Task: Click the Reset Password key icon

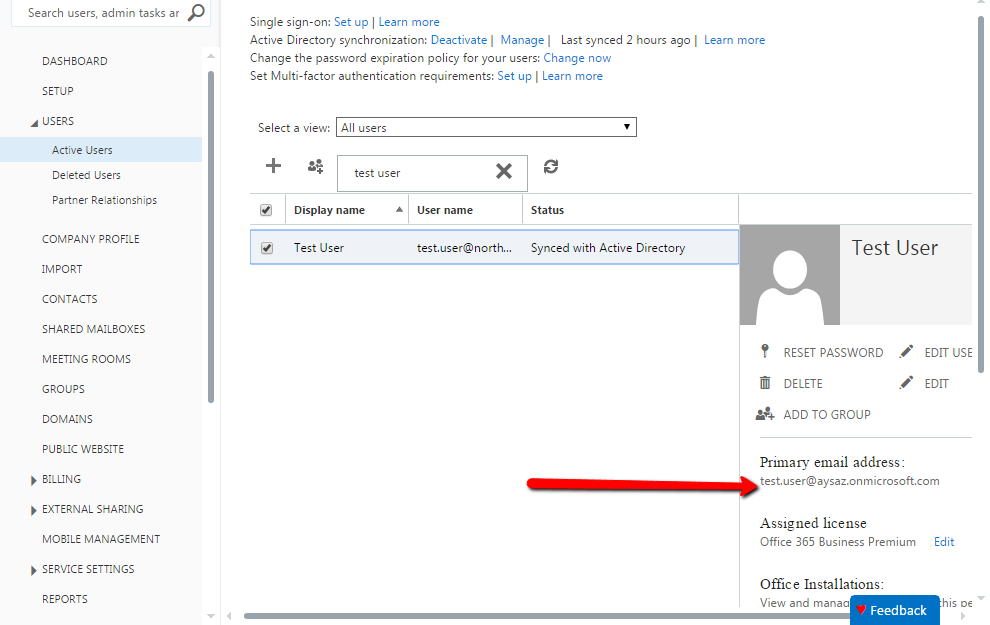Action: (765, 352)
